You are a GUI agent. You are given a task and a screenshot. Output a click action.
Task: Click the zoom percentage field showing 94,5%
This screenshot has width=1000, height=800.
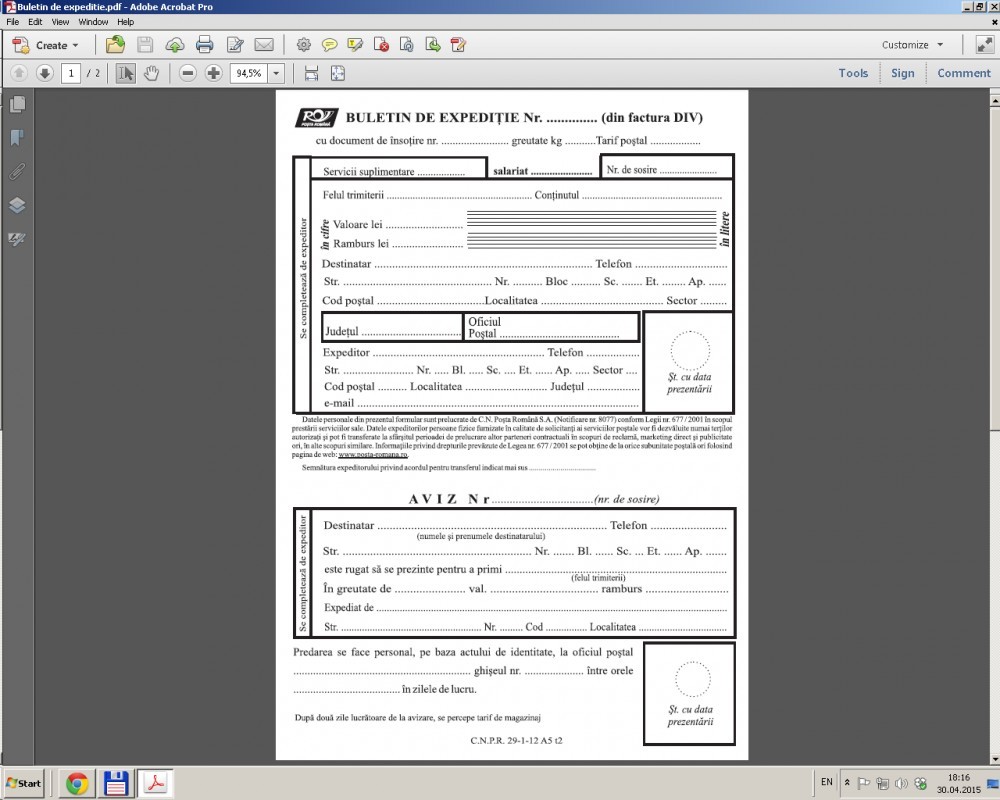click(249, 73)
